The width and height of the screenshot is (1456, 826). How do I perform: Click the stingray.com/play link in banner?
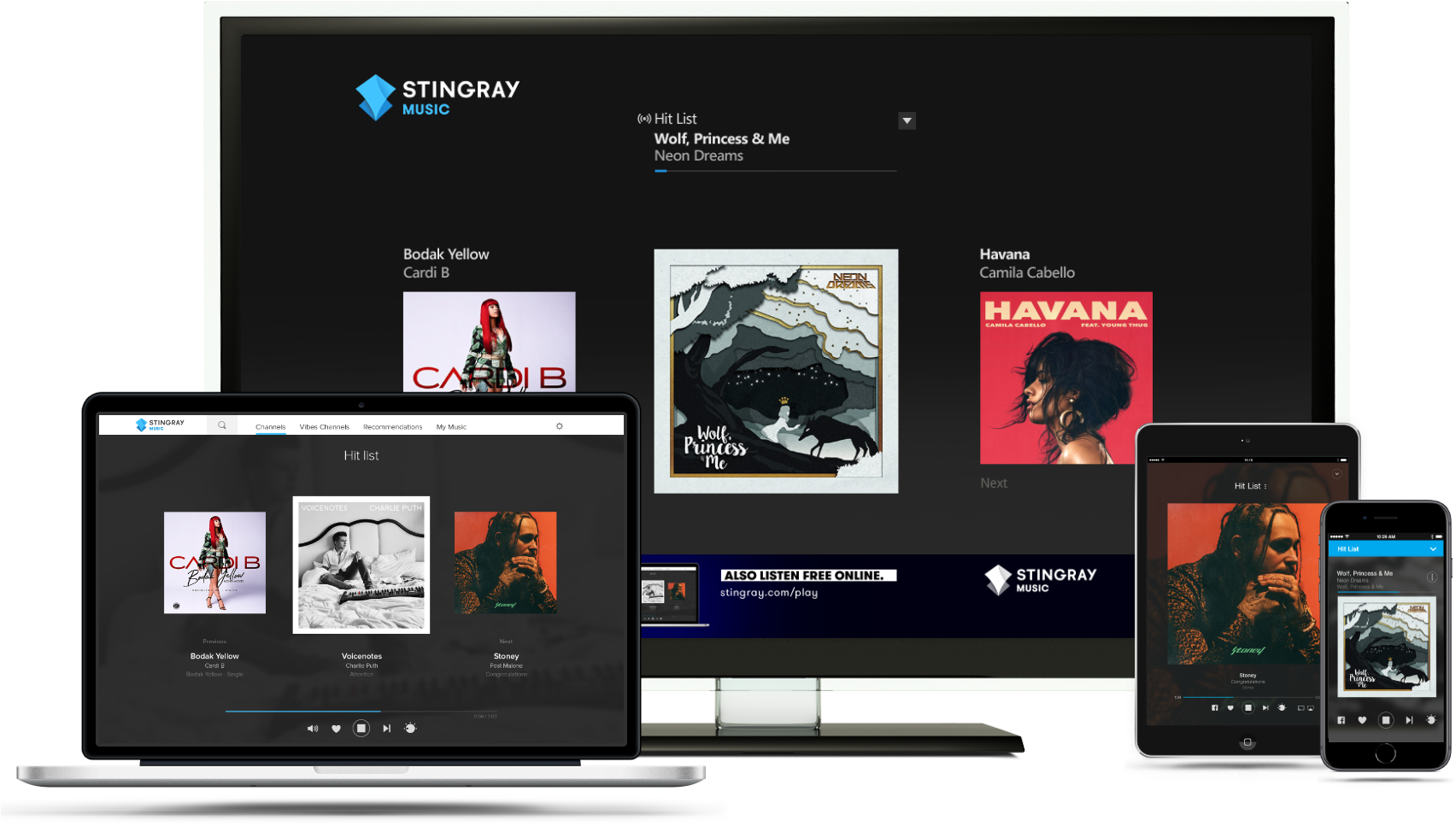(x=769, y=593)
